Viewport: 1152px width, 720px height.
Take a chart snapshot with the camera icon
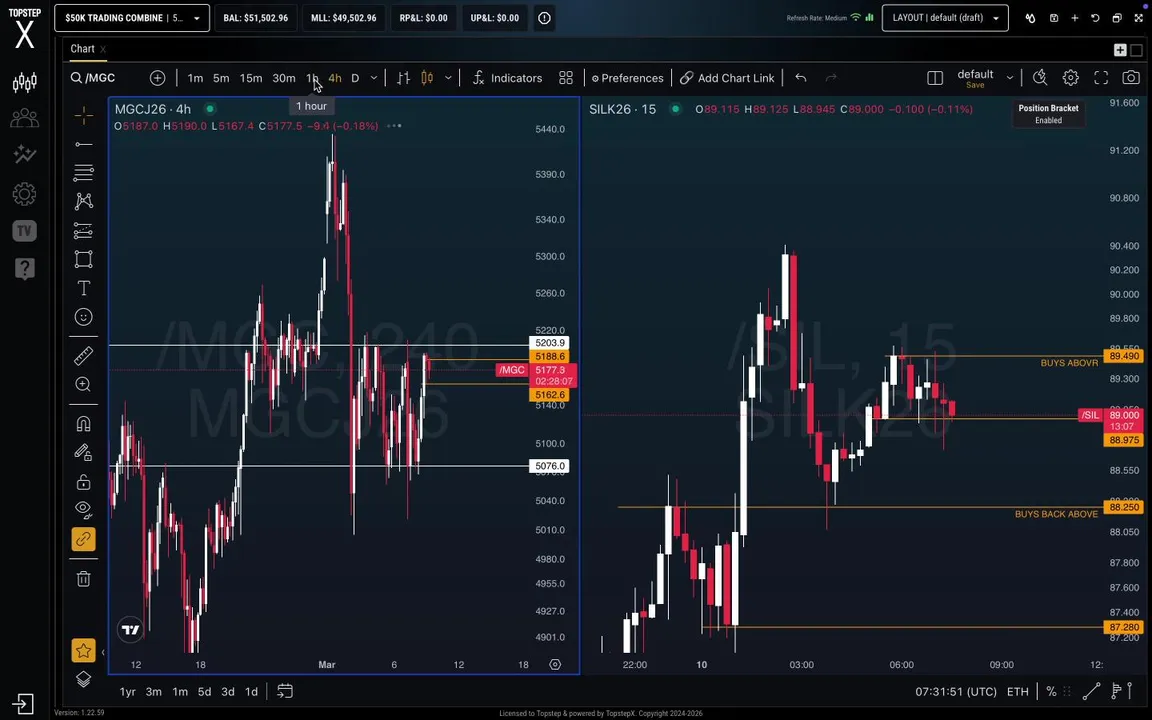(x=1131, y=78)
